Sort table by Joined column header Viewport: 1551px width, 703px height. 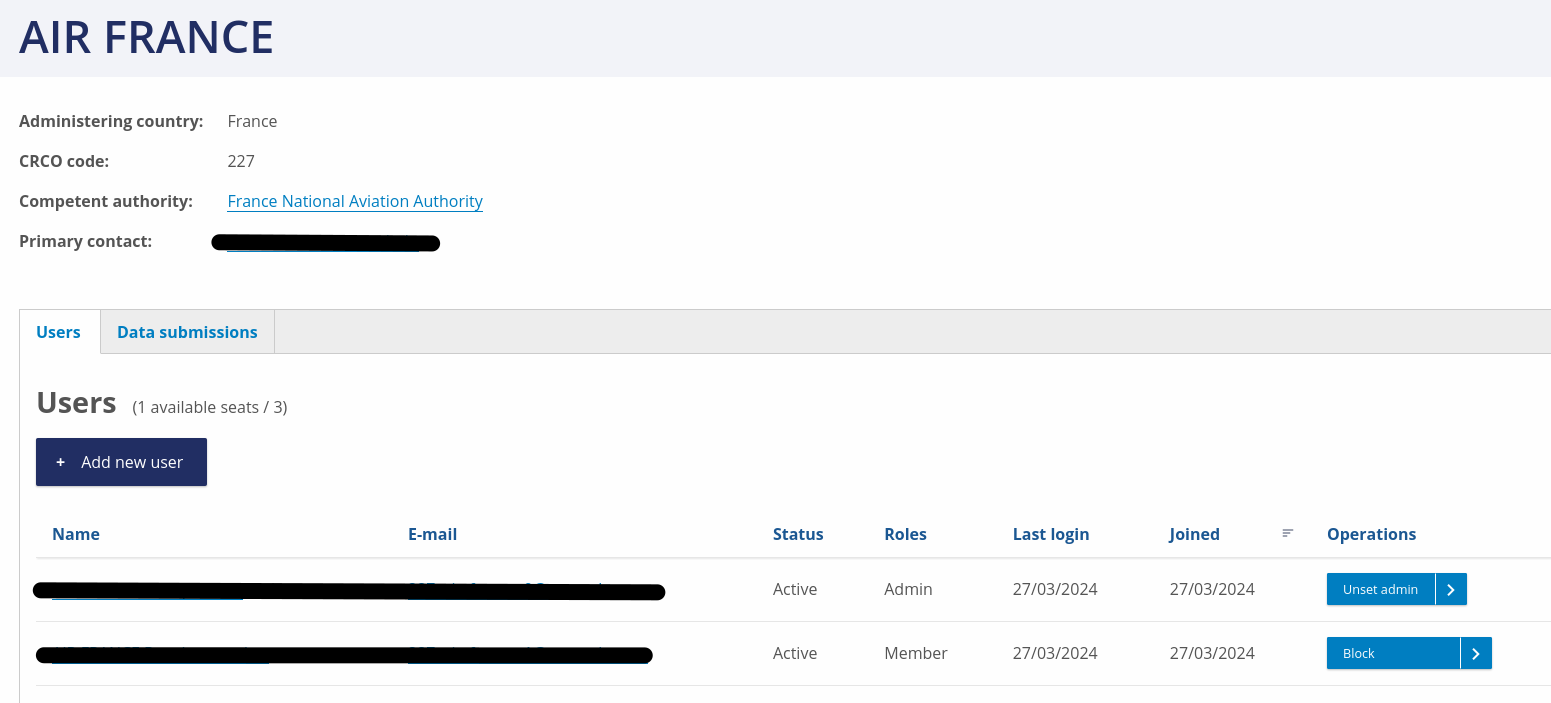1194,534
